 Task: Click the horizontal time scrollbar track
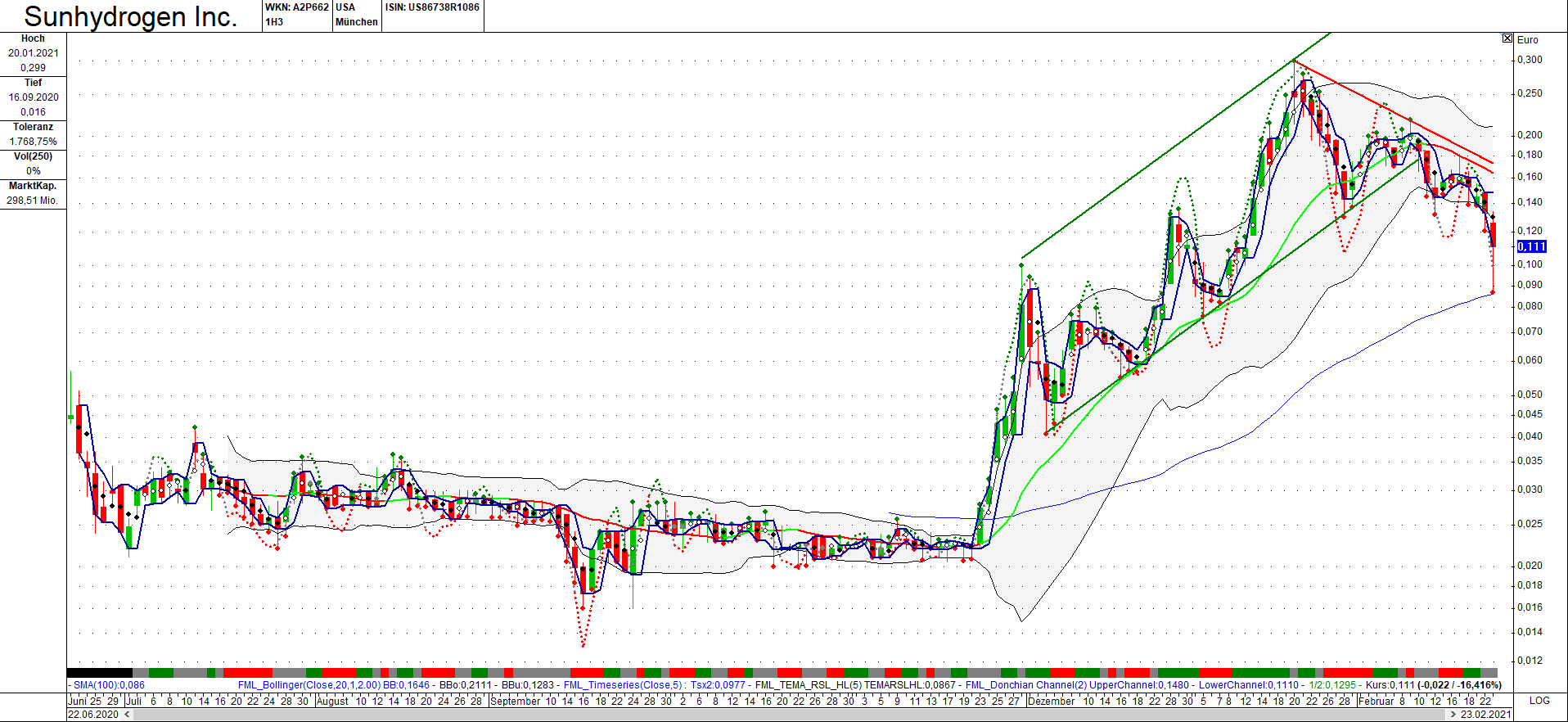[x=790, y=715]
